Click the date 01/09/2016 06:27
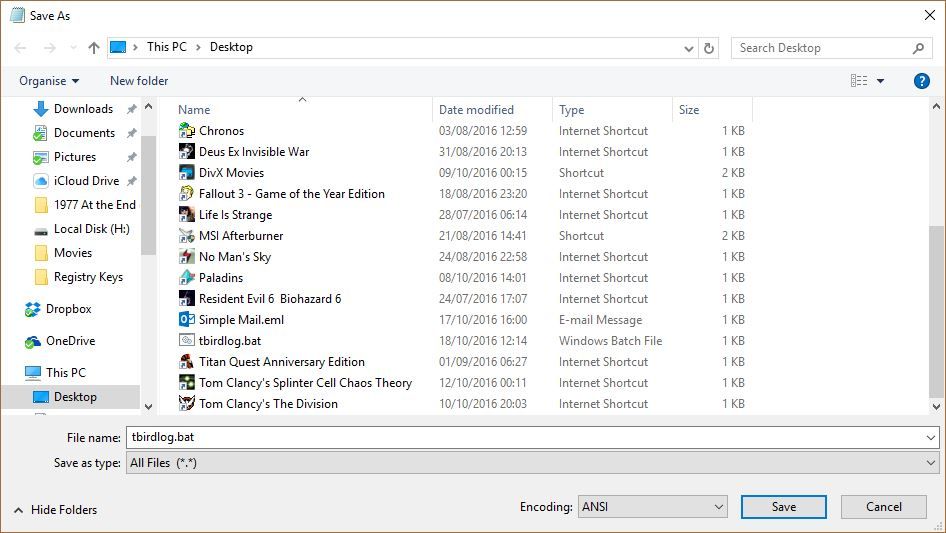The image size is (946, 533). coord(483,362)
